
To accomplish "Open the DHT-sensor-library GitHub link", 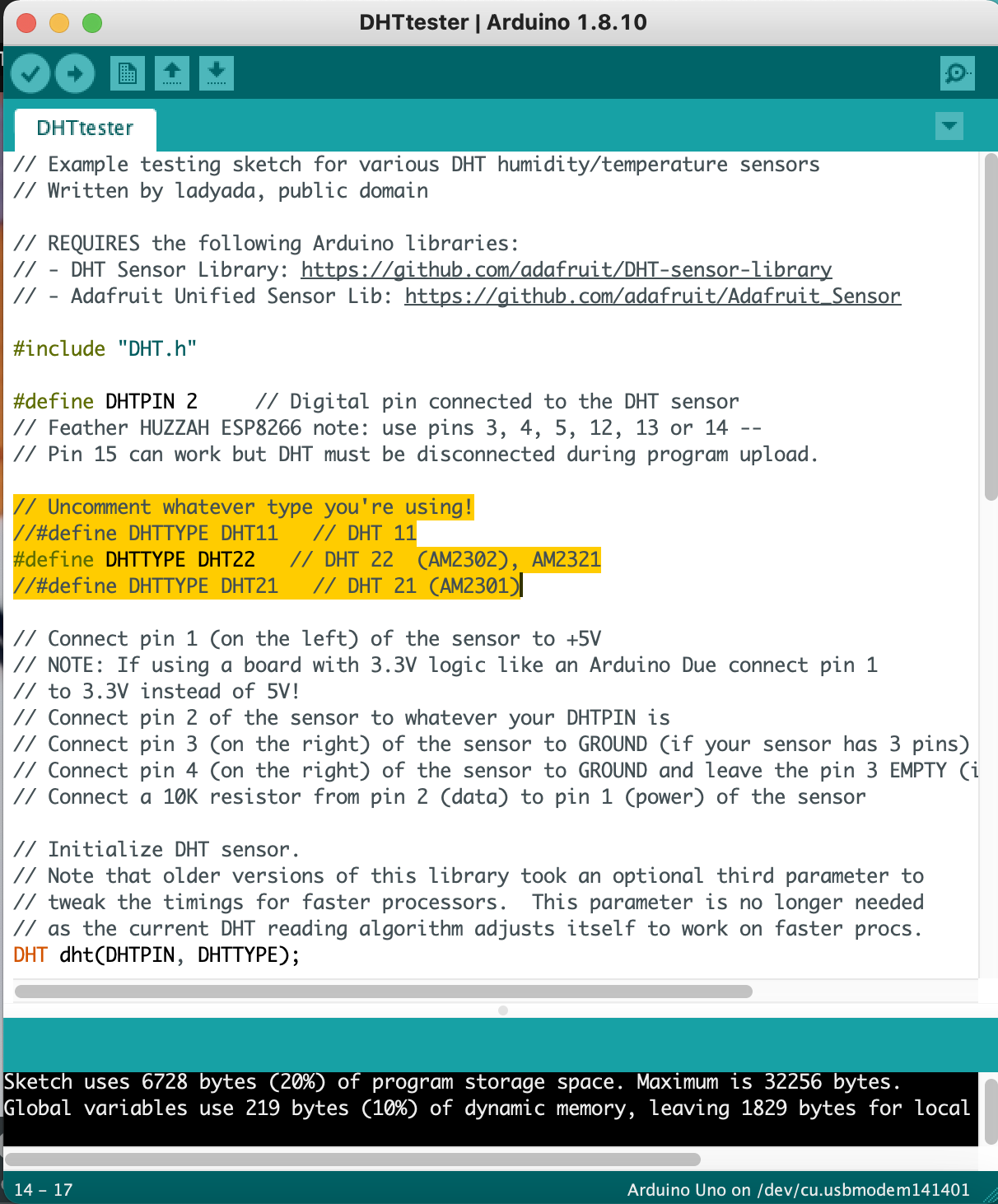I will point(567,270).
